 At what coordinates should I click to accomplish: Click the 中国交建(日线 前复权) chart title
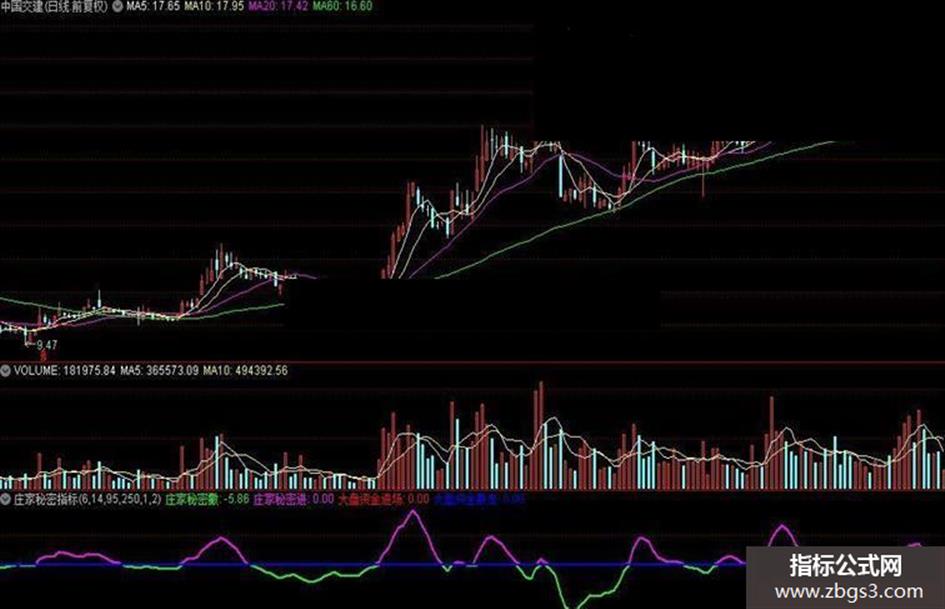point(54,7)
